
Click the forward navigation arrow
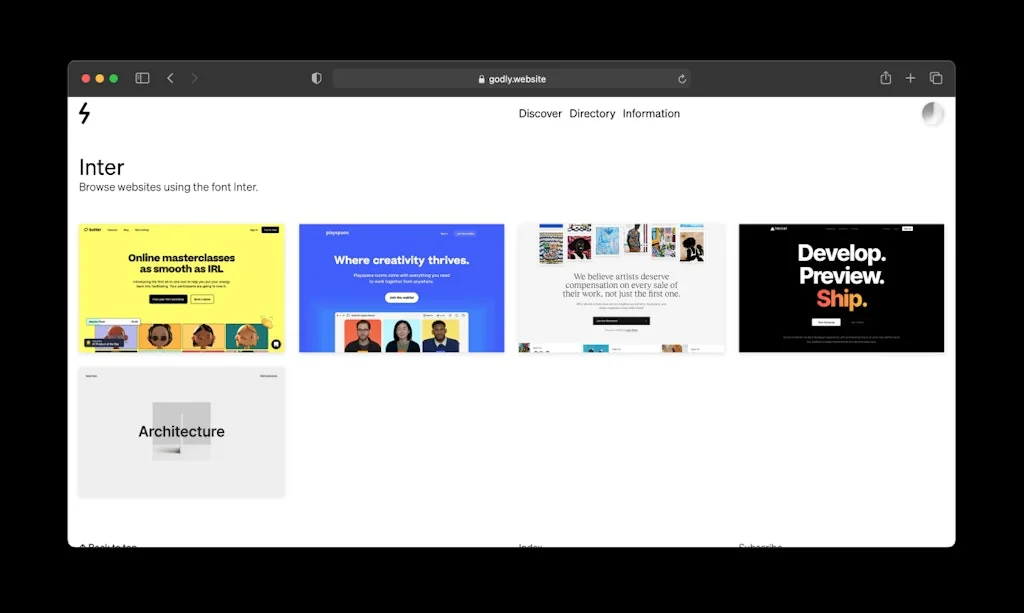pyautogui.click(x=194, y=77)
